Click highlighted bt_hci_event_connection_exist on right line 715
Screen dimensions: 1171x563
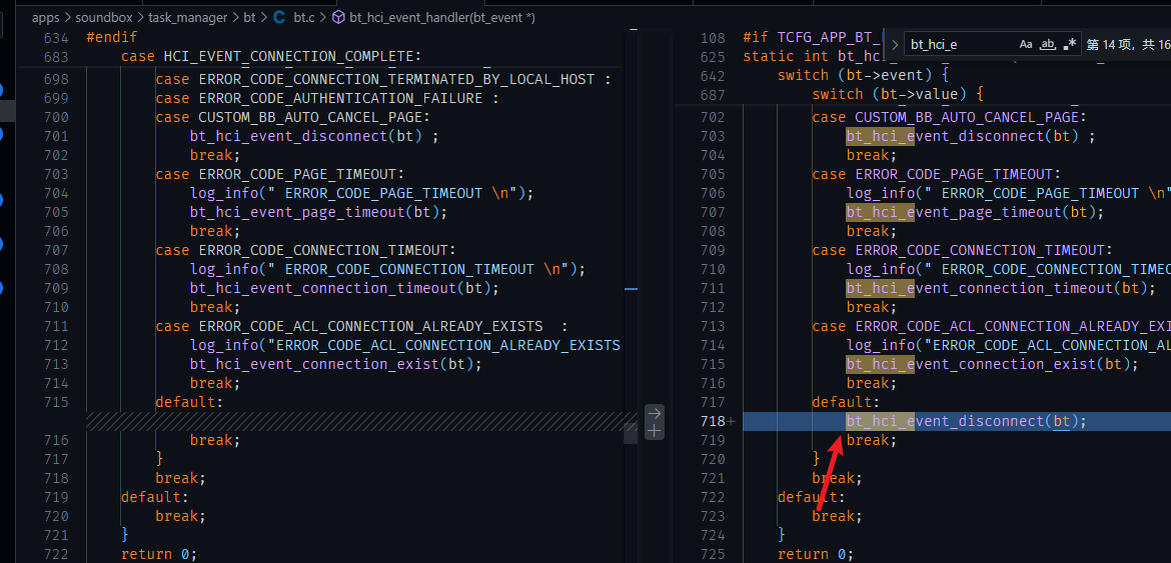(992, 364)
